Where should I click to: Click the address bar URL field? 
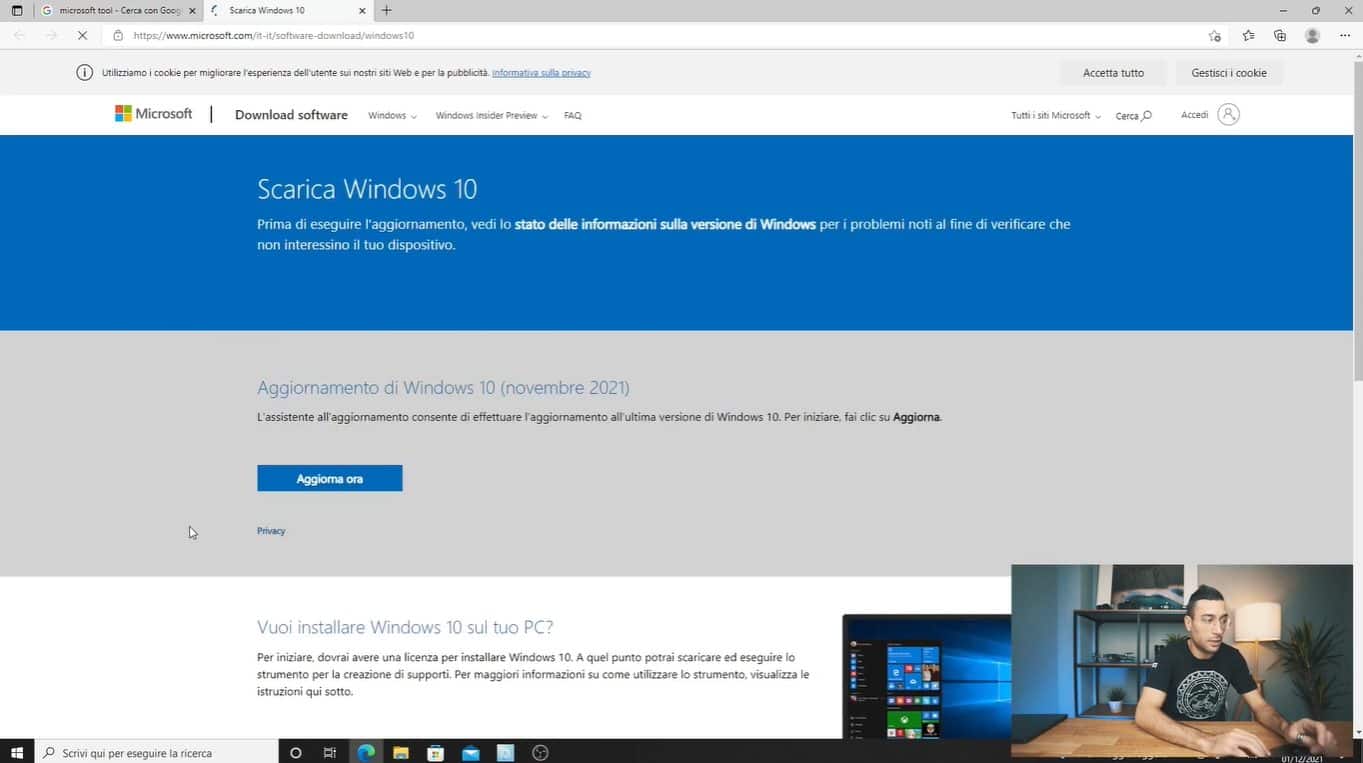pyautogui.click(x=660, y=35)
